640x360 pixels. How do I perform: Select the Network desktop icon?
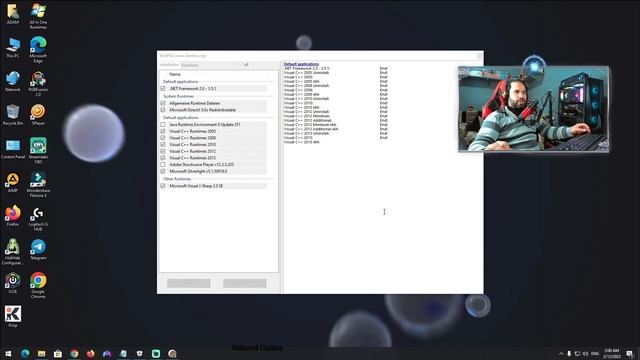click(13, 81)
